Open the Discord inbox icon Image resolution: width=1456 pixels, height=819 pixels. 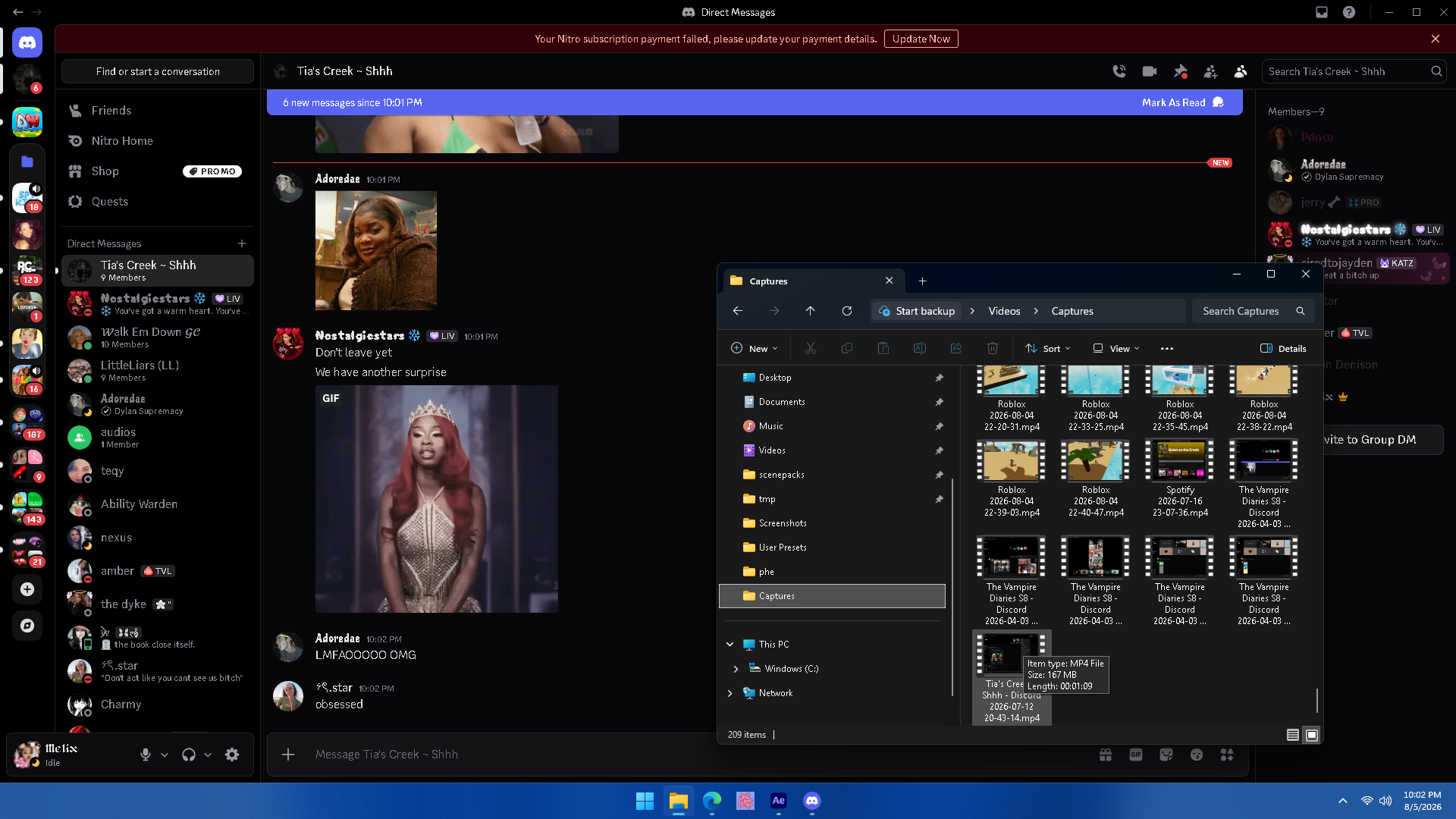tap(1322, 12)
